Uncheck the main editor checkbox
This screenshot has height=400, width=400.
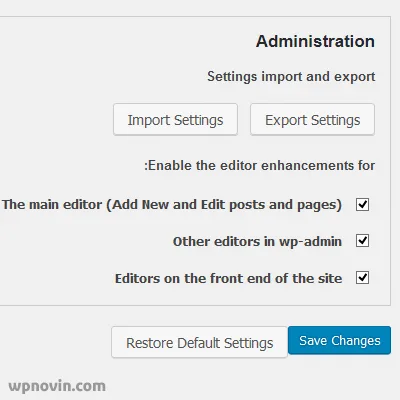pyautogui.click(x=362, y=204)
